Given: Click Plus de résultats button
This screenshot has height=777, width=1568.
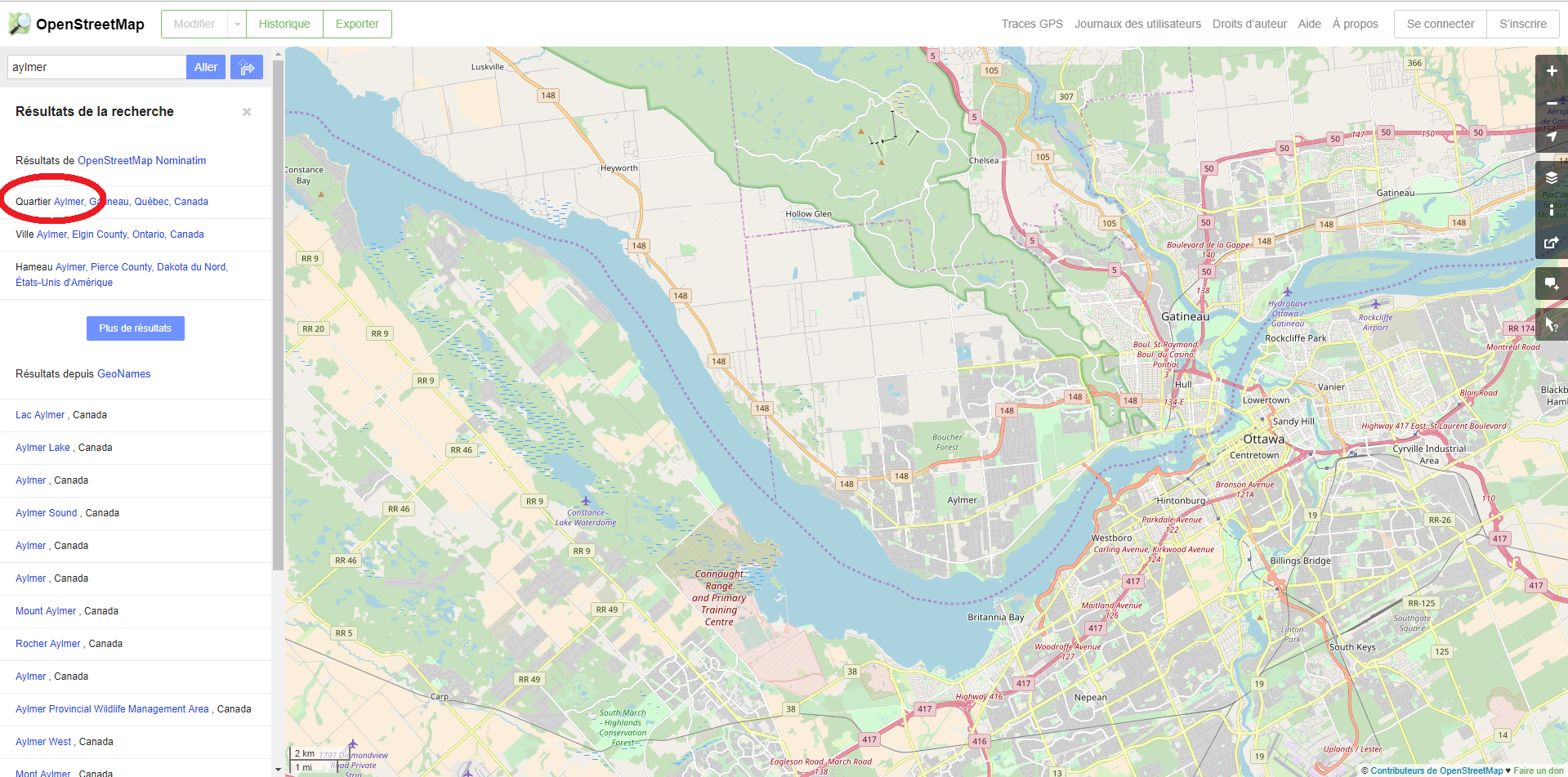Looking at the screenshot, I should pyautogui.click(x=136, y=328).
